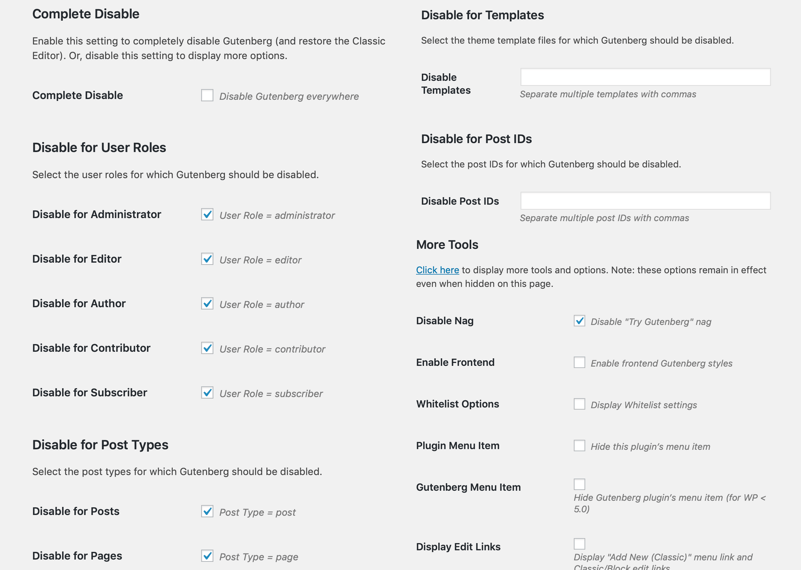Click 'Disable Gutenberg everywhere' label text
This screenshot has width=801, height=570.
click(x=289, y=97)
